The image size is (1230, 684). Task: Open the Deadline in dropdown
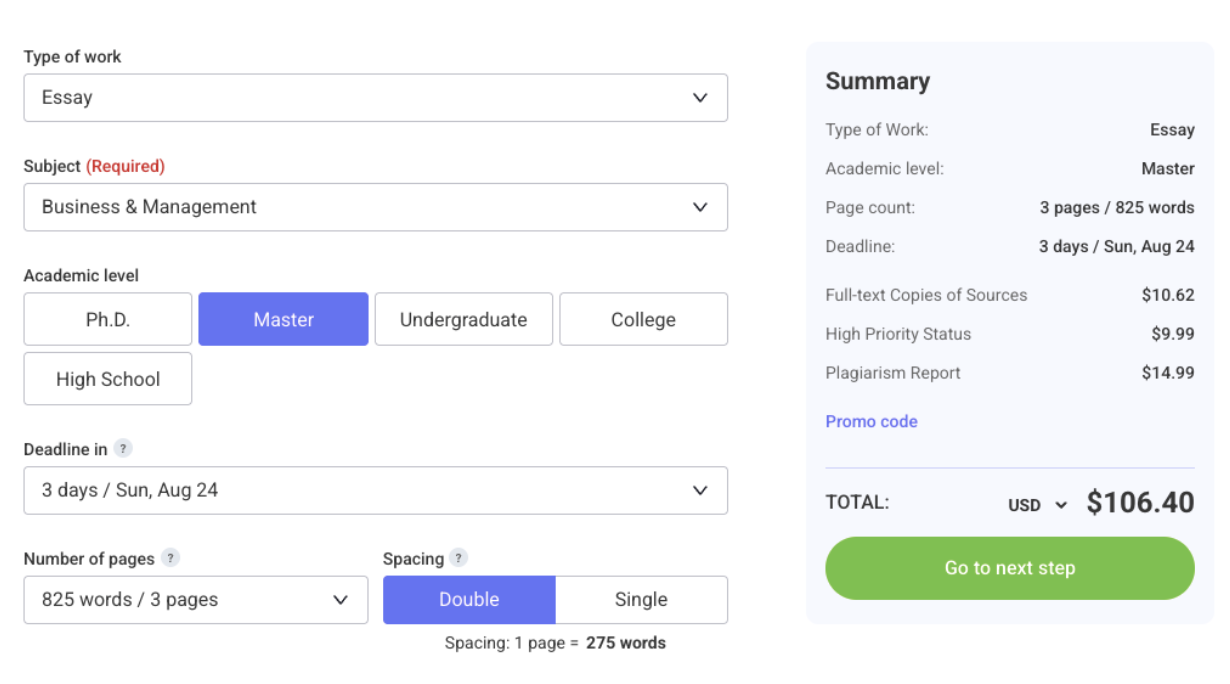click(375, 491)
